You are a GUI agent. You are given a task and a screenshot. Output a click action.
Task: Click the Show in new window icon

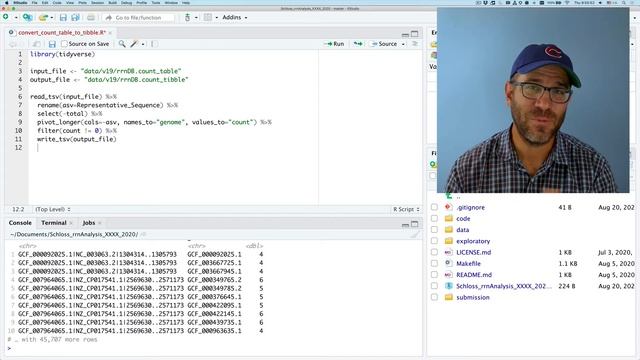click(x=36, y=44)
